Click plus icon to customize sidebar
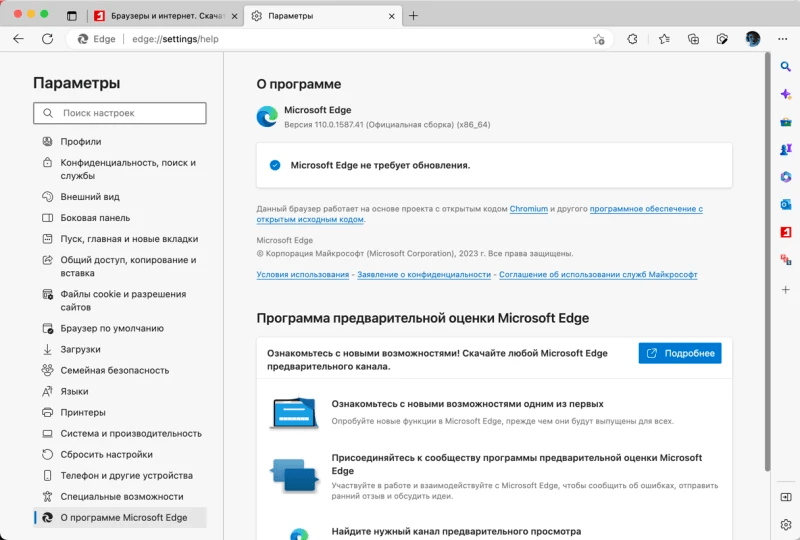The image size is (800, 540). pyautogui.click(x=786, y=289)
